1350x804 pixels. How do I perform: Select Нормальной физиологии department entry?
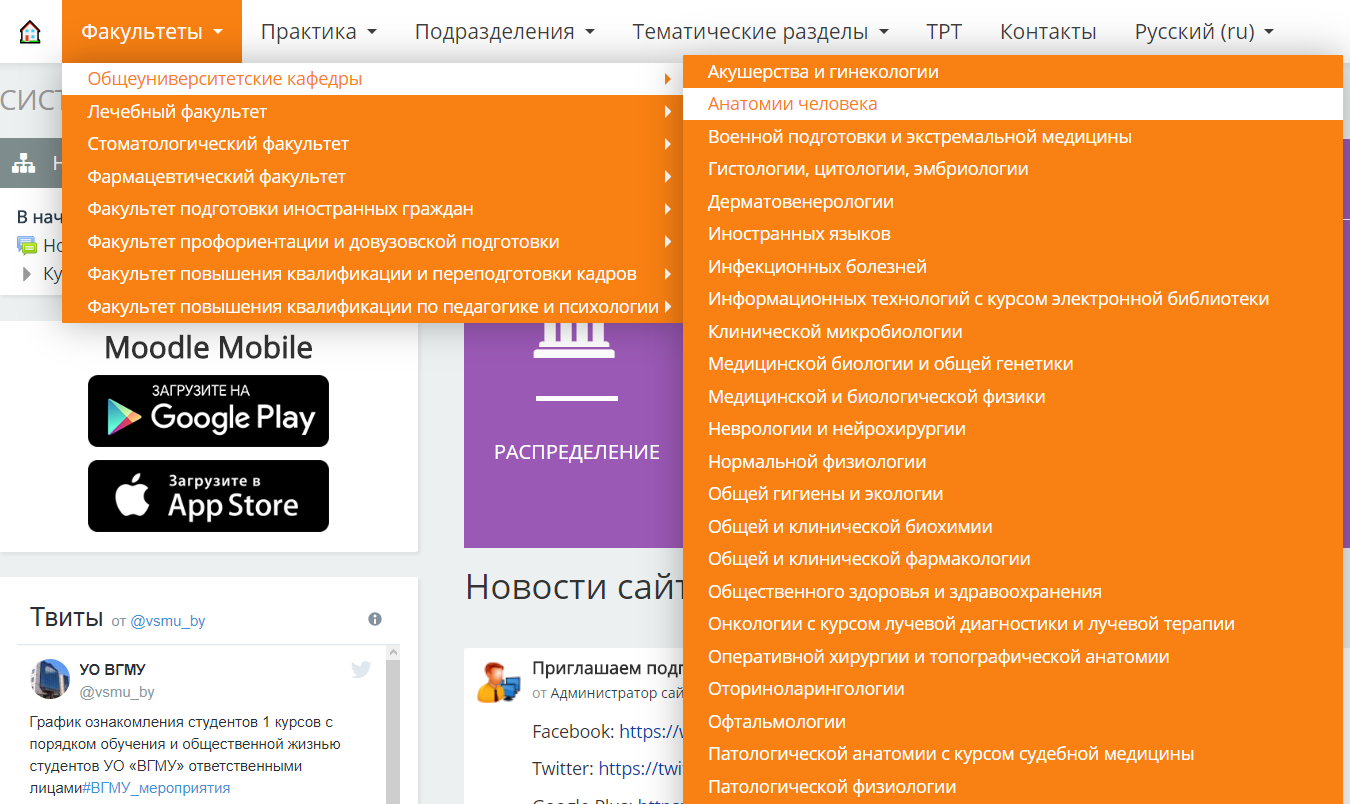816,462
